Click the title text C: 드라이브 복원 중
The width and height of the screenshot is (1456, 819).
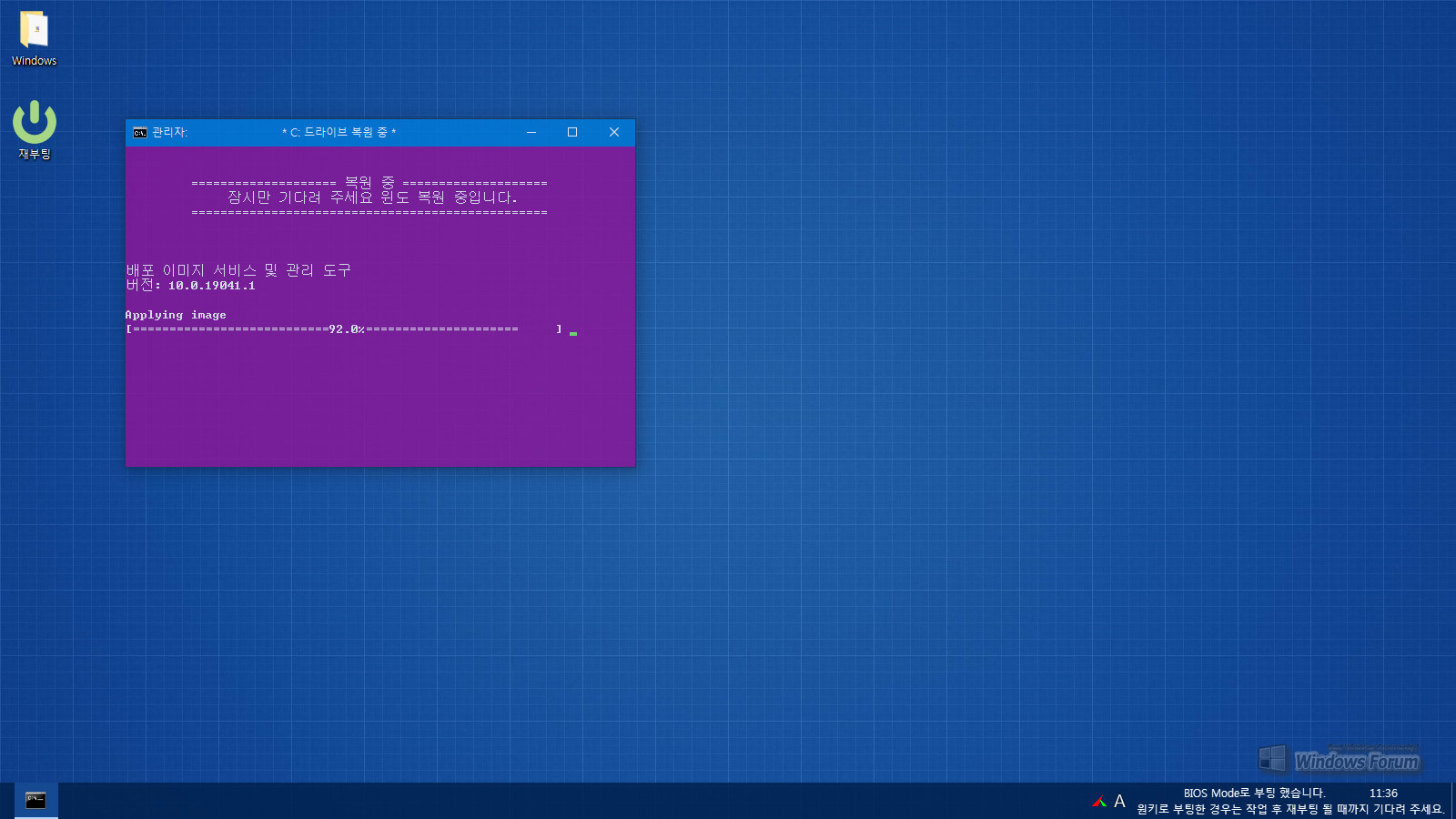[339, 132]
